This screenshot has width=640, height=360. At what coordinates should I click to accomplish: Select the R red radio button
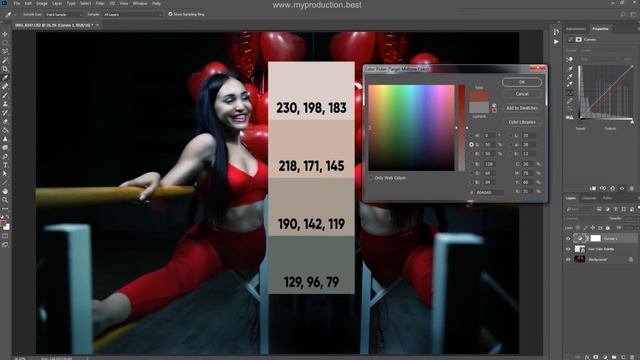point(471,164)
